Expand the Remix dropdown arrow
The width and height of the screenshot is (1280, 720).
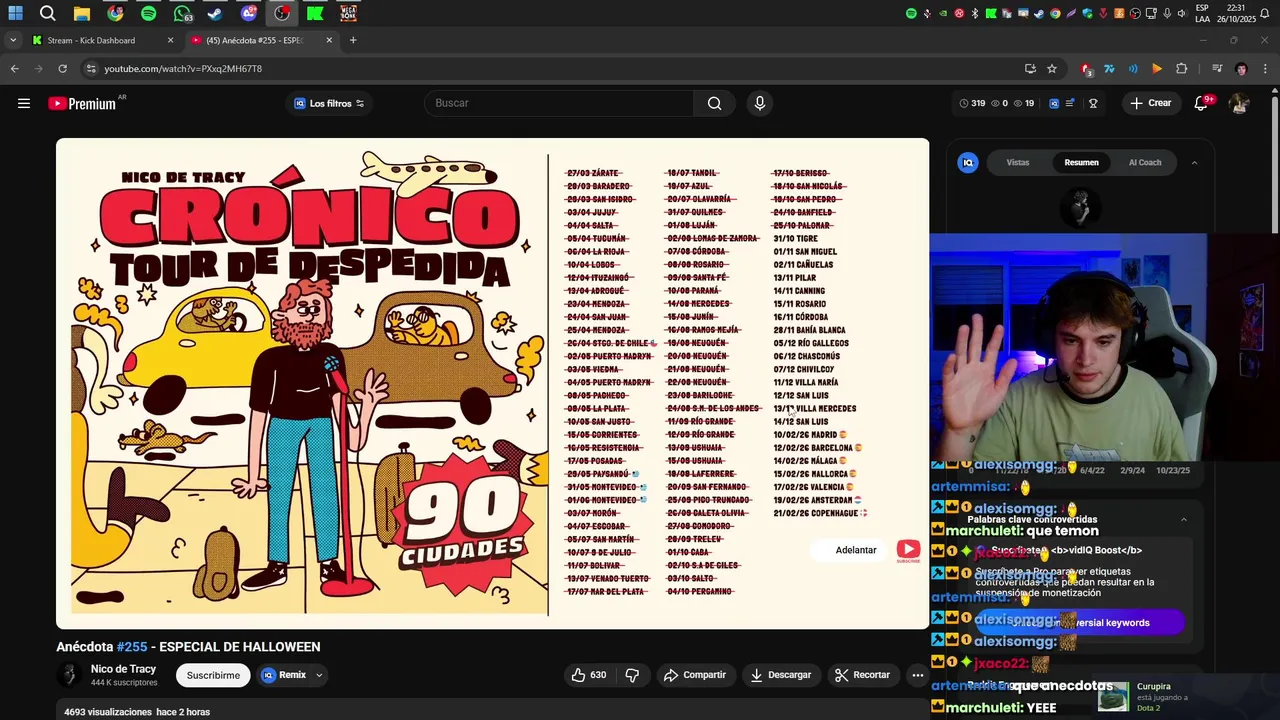(319, 675)
